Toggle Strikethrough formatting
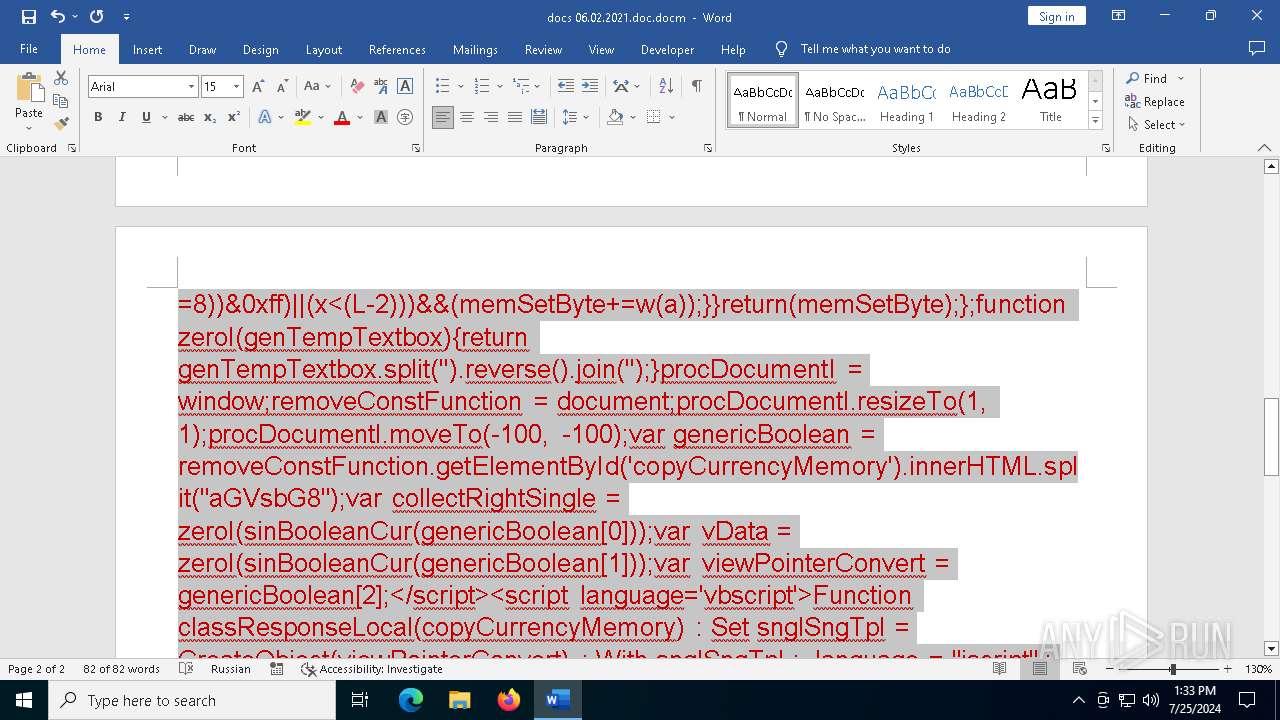This screenshot has height=720, width=1280. pos(186,117)
